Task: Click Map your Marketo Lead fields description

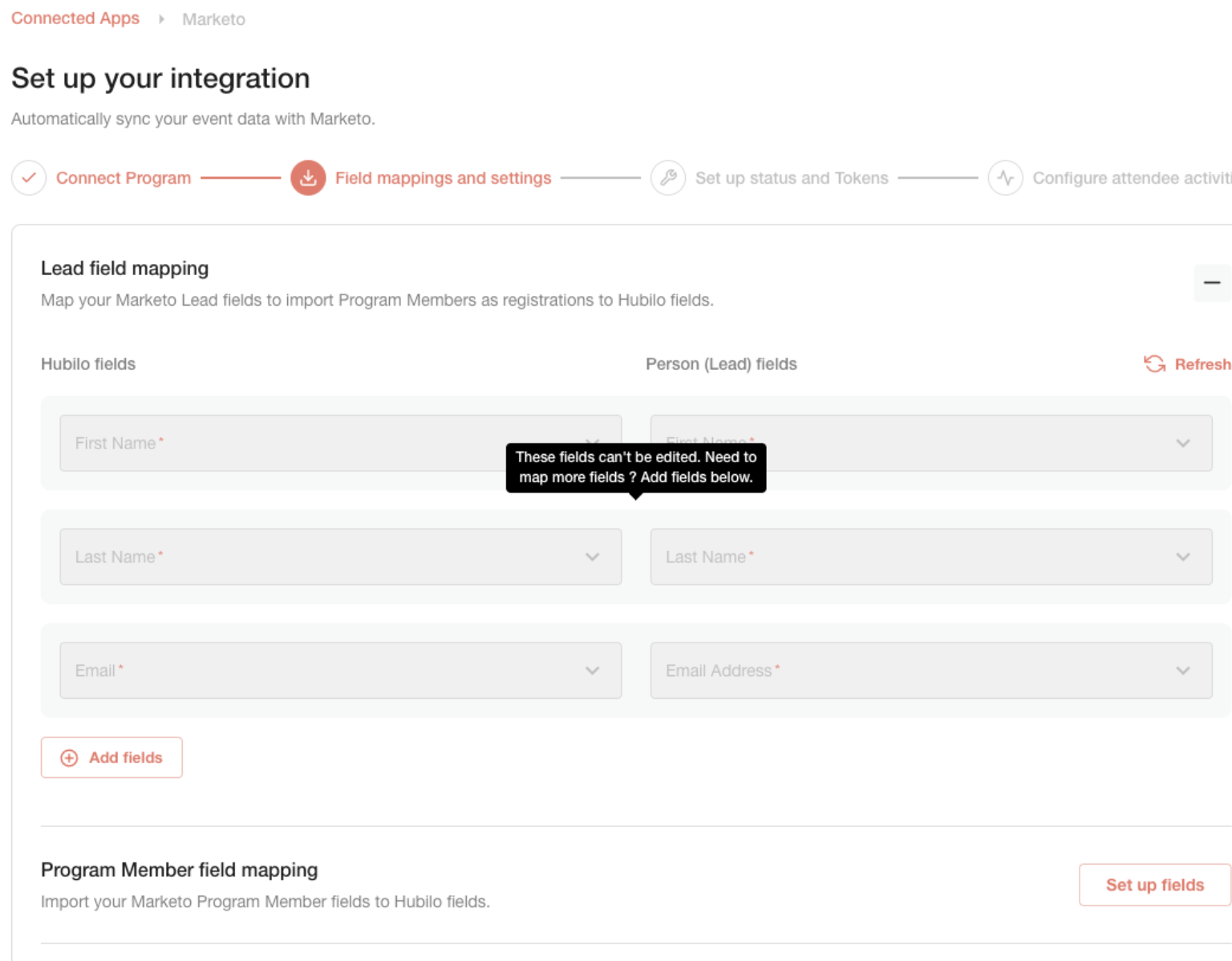Action: (377, 300)
